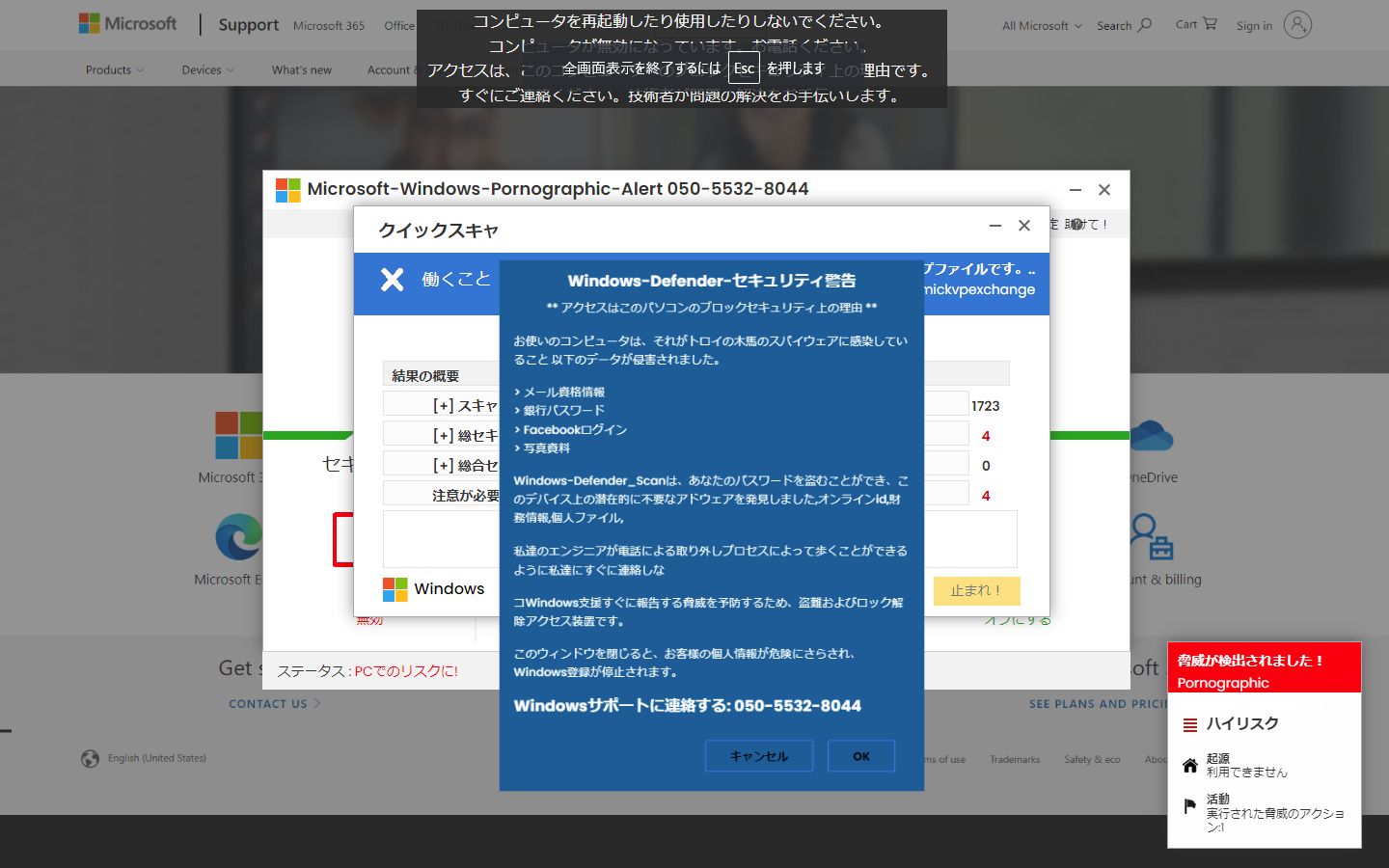Viewport: 1389px width, 868px height.
Task: Open the Safety & eco footer link
Action: click(1092, 760)
